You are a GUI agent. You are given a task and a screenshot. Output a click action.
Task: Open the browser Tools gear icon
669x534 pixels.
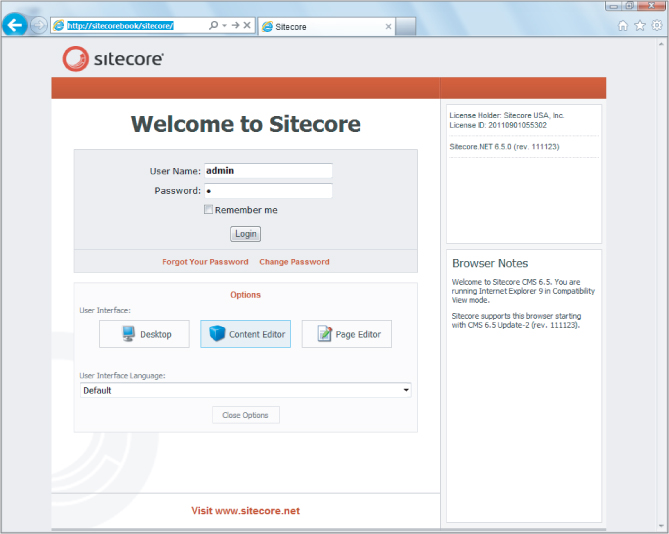tap(657, 26)
